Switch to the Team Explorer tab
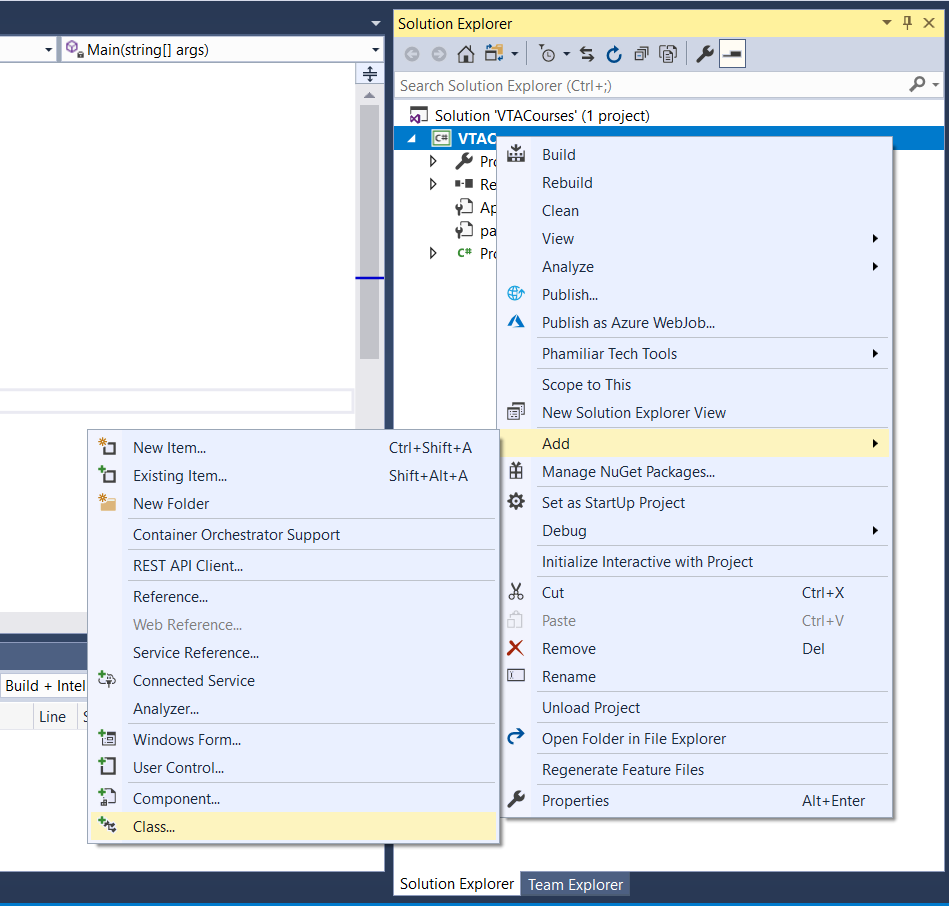This screenshot has width=949, height=906. point(575,884)
